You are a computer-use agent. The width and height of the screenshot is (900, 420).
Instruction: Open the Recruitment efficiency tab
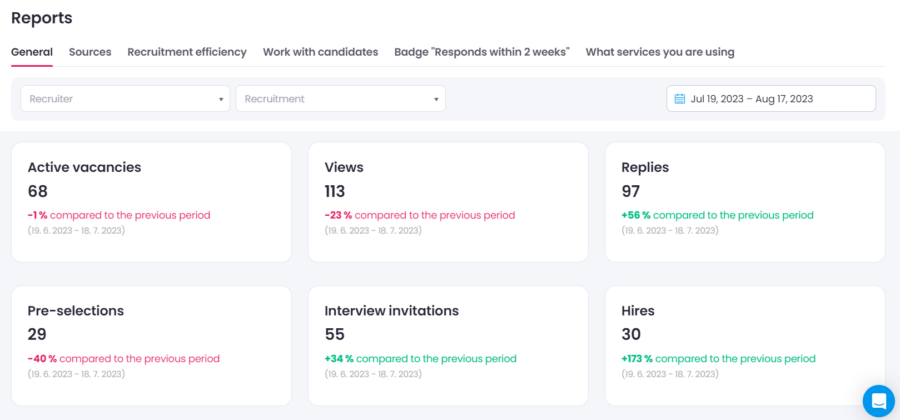pyautogui.click(x=187, y=52)
